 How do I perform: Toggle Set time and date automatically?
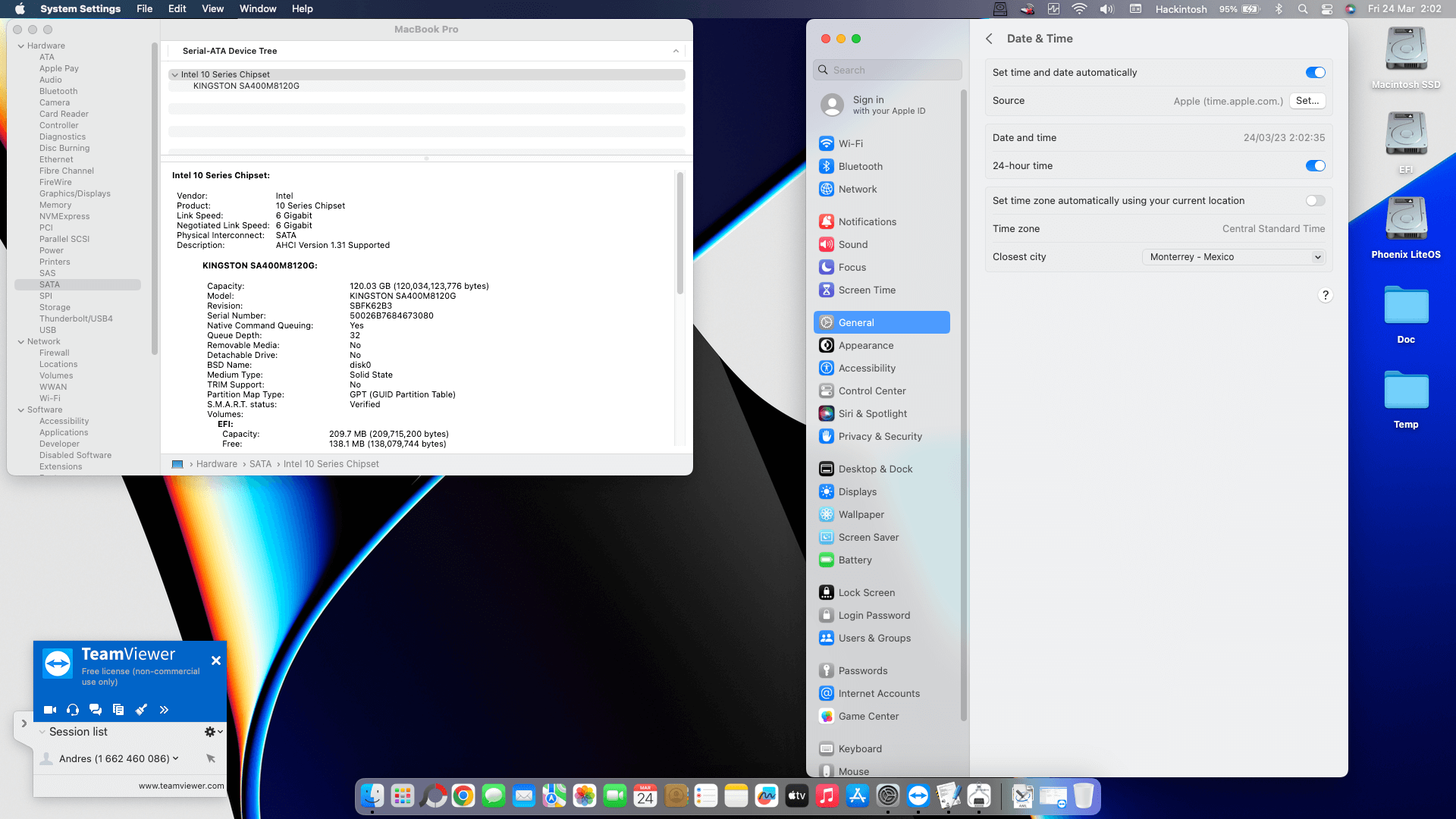[x=1316, y=73]
